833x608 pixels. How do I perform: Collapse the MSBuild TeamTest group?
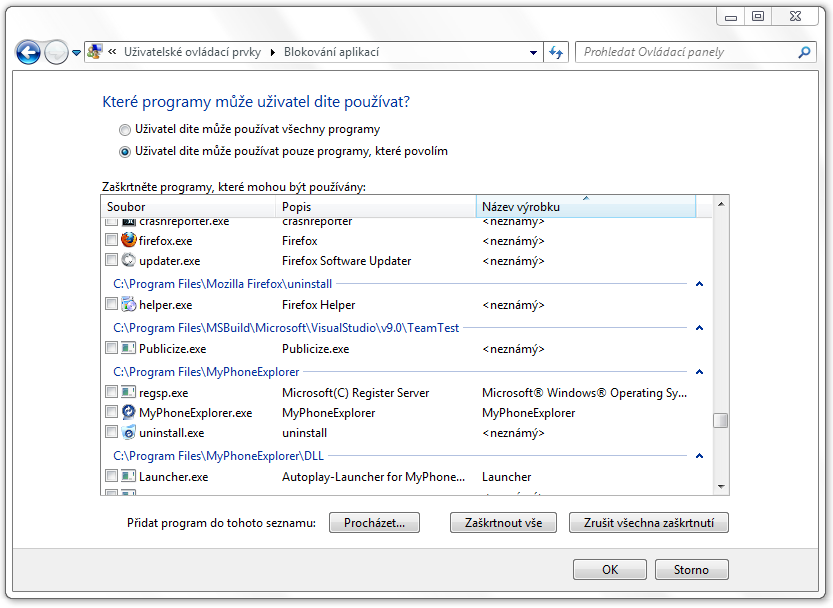coord(700,328)
